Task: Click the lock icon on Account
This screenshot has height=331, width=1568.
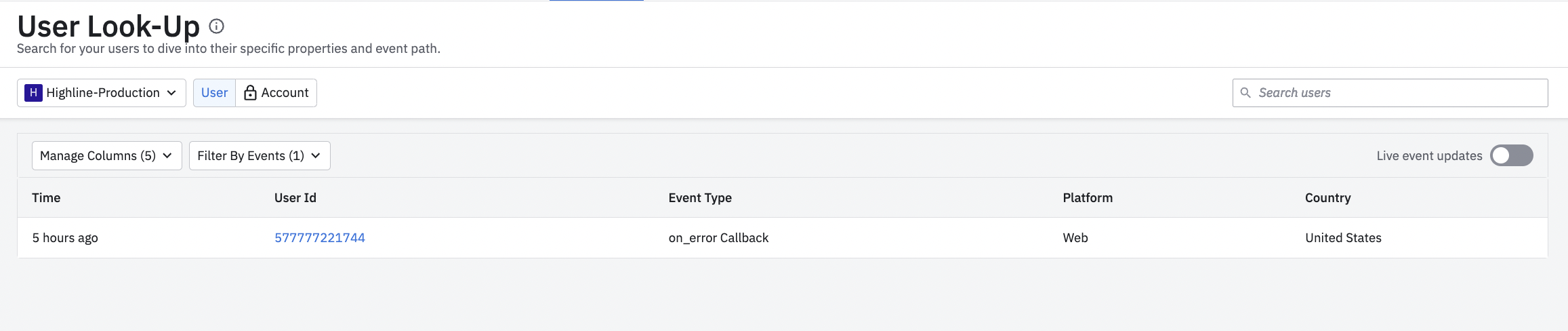Action: pos(250,93)
